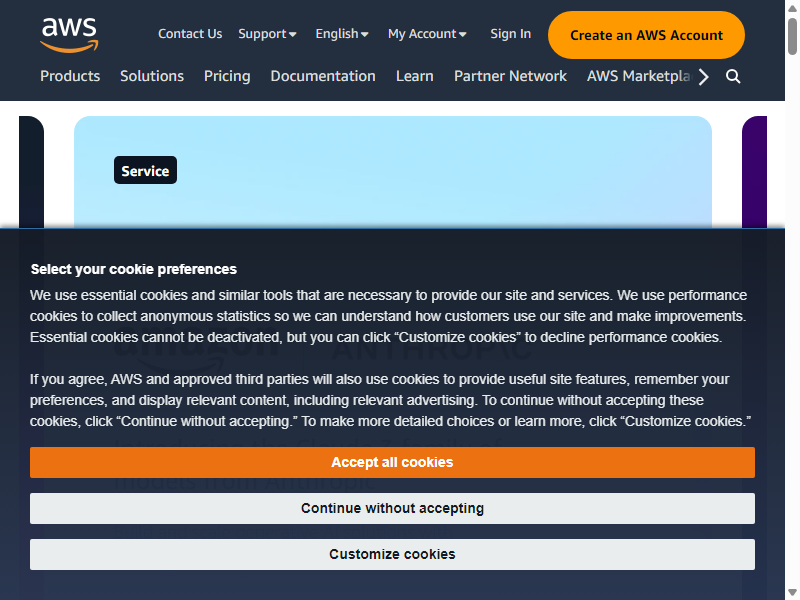Click Create an AWS Account button
This screenshot has width=800, height=600.
pos(646,35)
